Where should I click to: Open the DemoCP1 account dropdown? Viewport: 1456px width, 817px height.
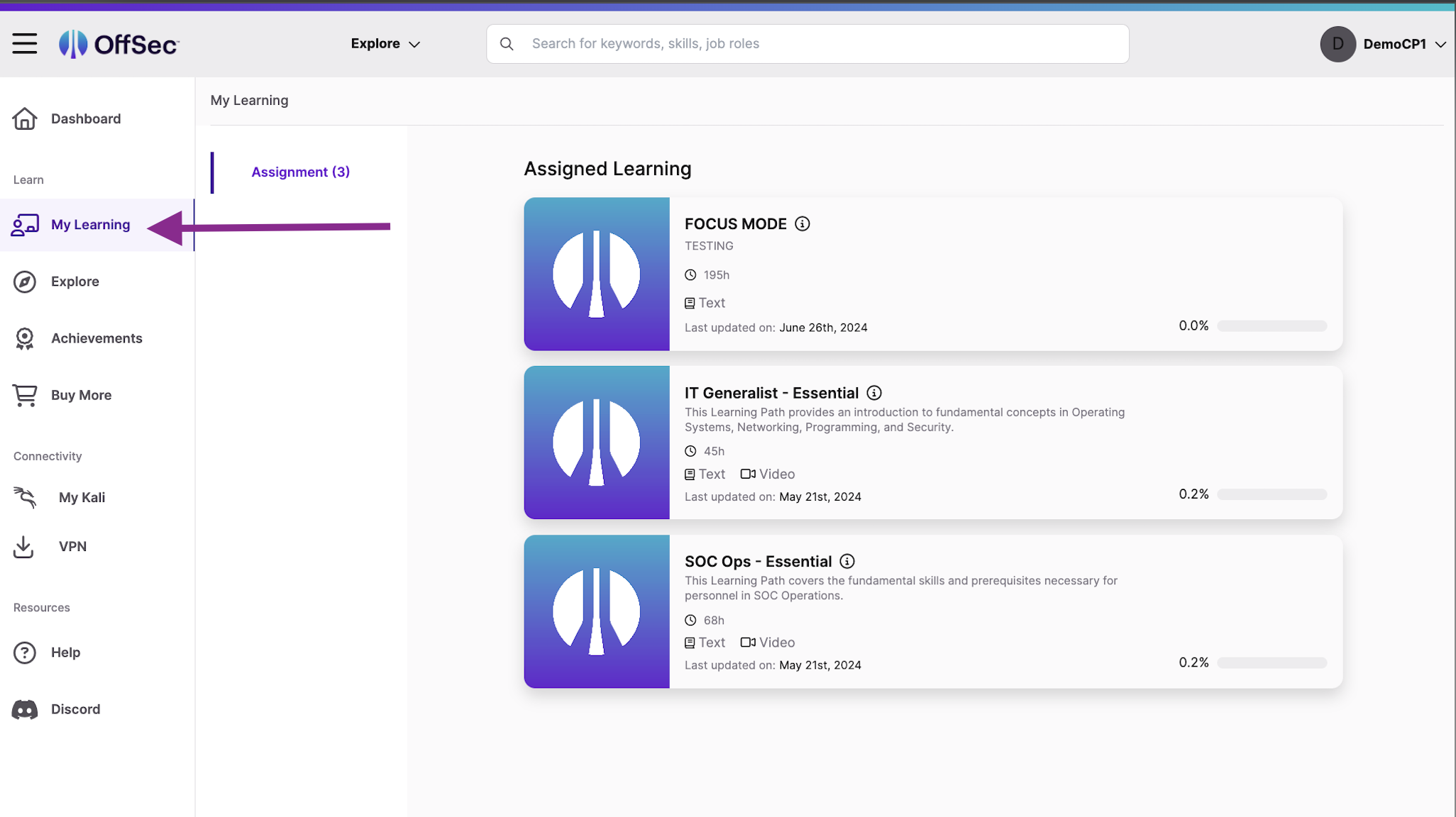point(1384,44)
